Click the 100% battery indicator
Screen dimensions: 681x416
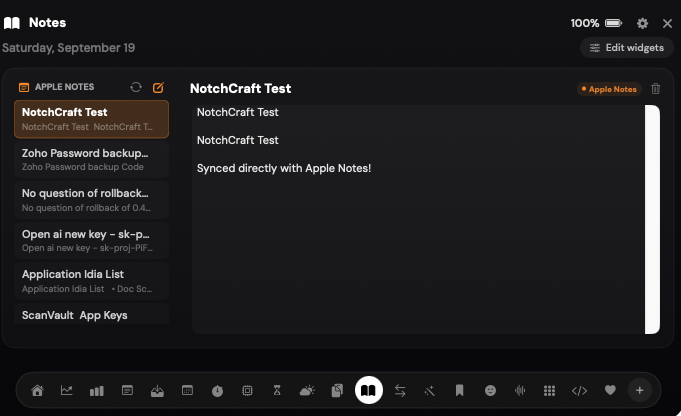click(596, 23)
